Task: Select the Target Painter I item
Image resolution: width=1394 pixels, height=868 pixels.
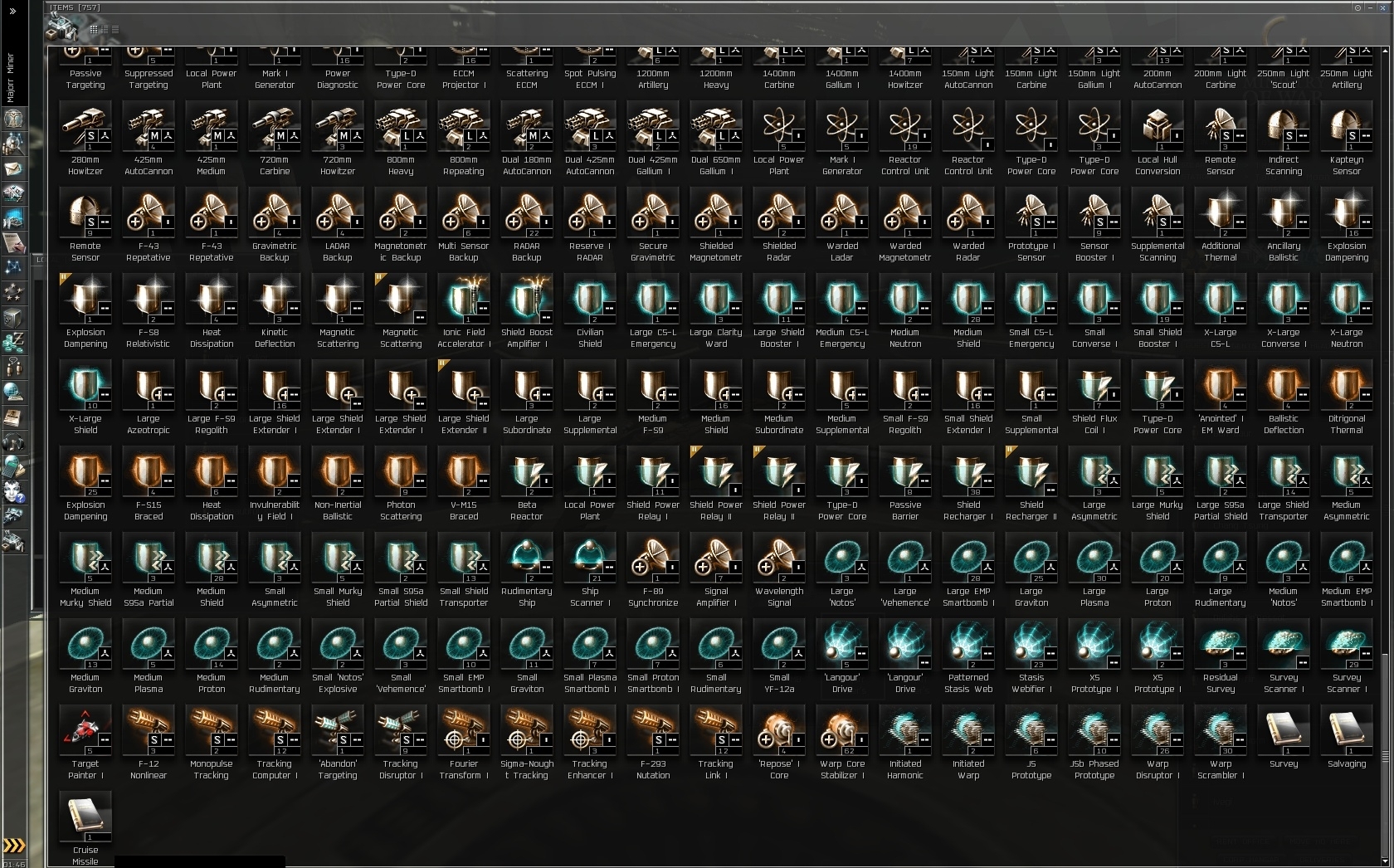Action: (85, 743)
